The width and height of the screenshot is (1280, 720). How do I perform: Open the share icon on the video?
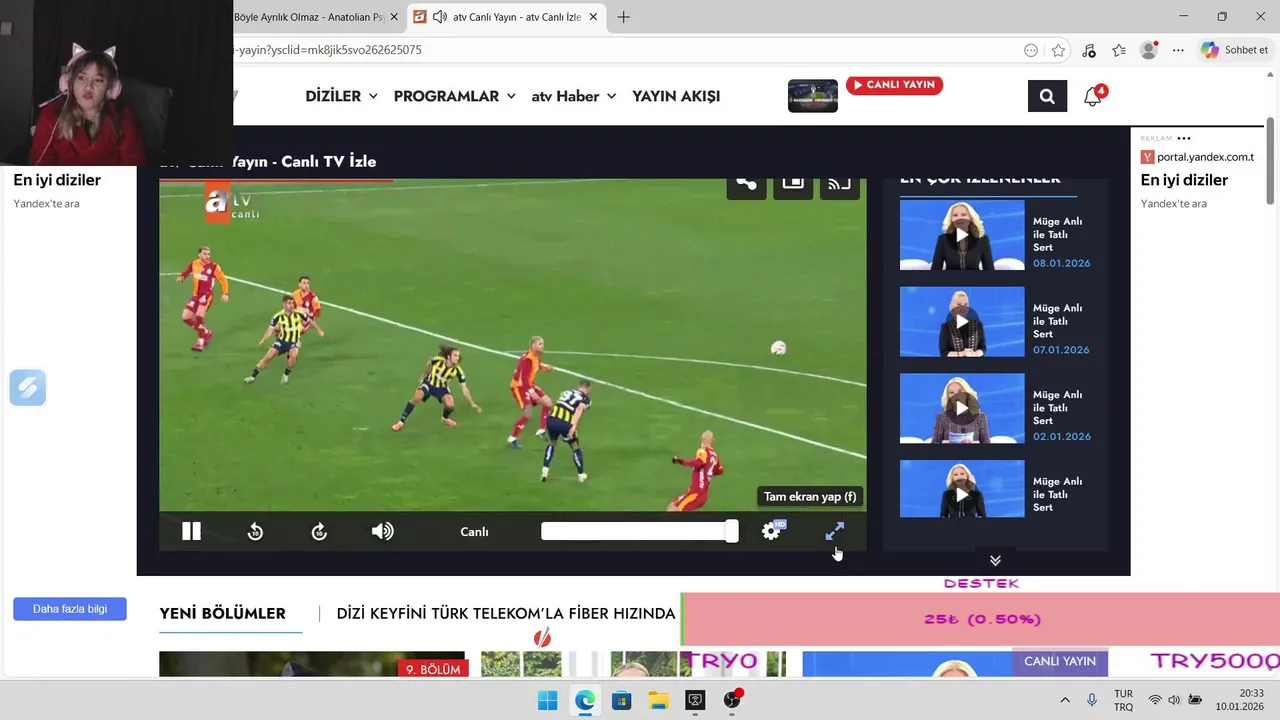pos(746,184)
